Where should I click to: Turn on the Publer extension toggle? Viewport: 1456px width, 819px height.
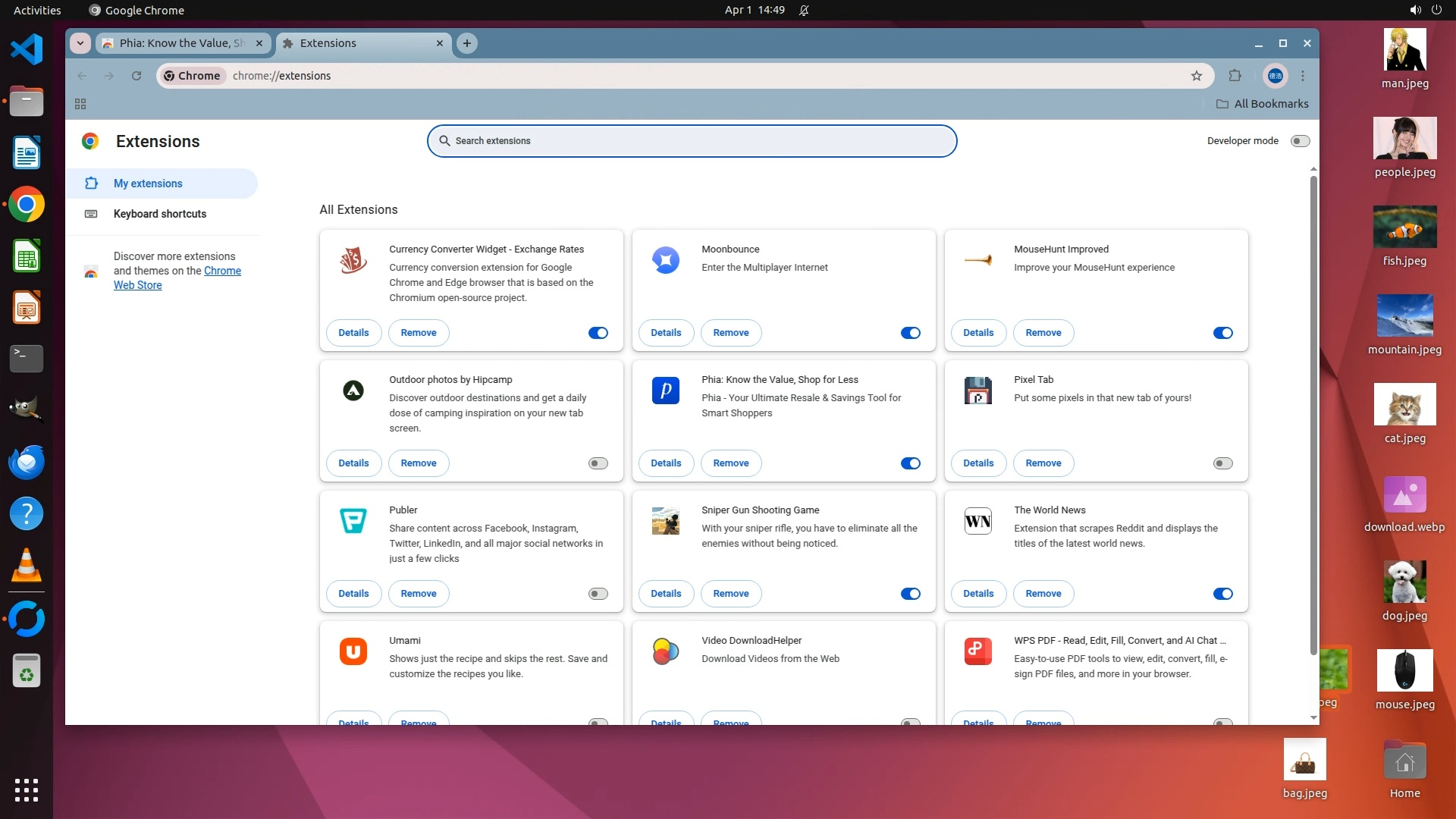pos(598,594)
